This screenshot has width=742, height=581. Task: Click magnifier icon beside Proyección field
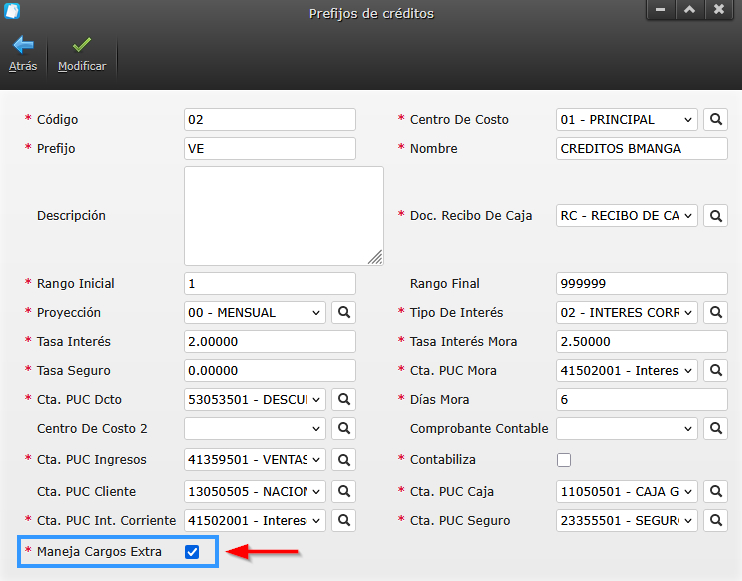tap(343, 313)
